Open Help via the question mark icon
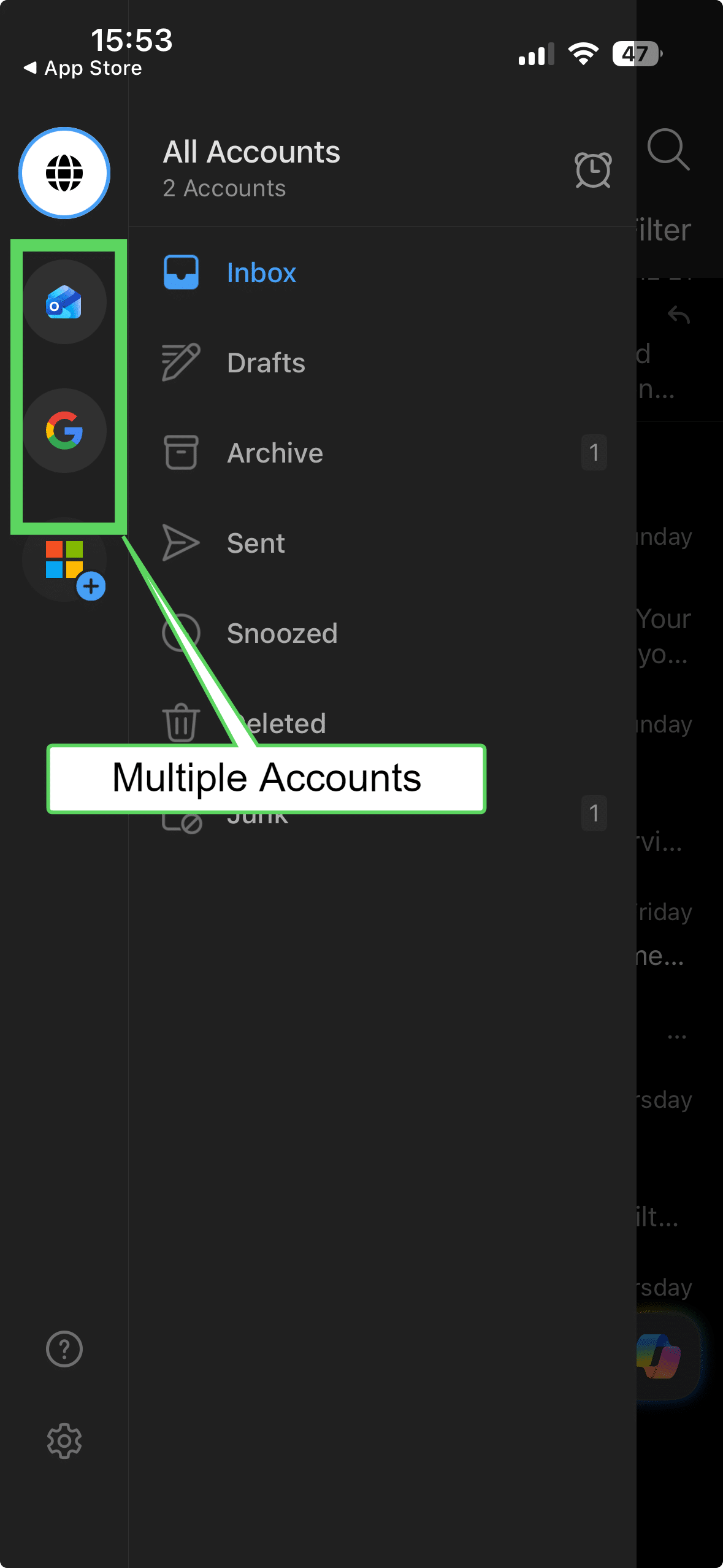The image size is (723, 1568). (64, 1349)
